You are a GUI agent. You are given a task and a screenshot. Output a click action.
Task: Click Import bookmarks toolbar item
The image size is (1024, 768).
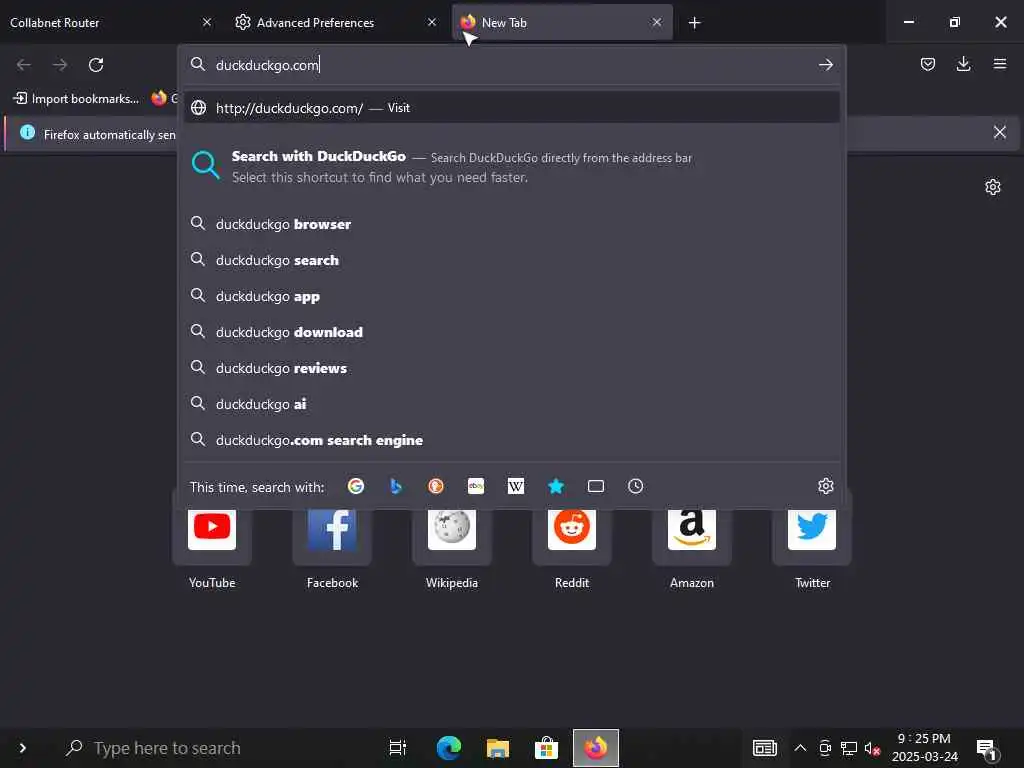click(x=76, y=99)
